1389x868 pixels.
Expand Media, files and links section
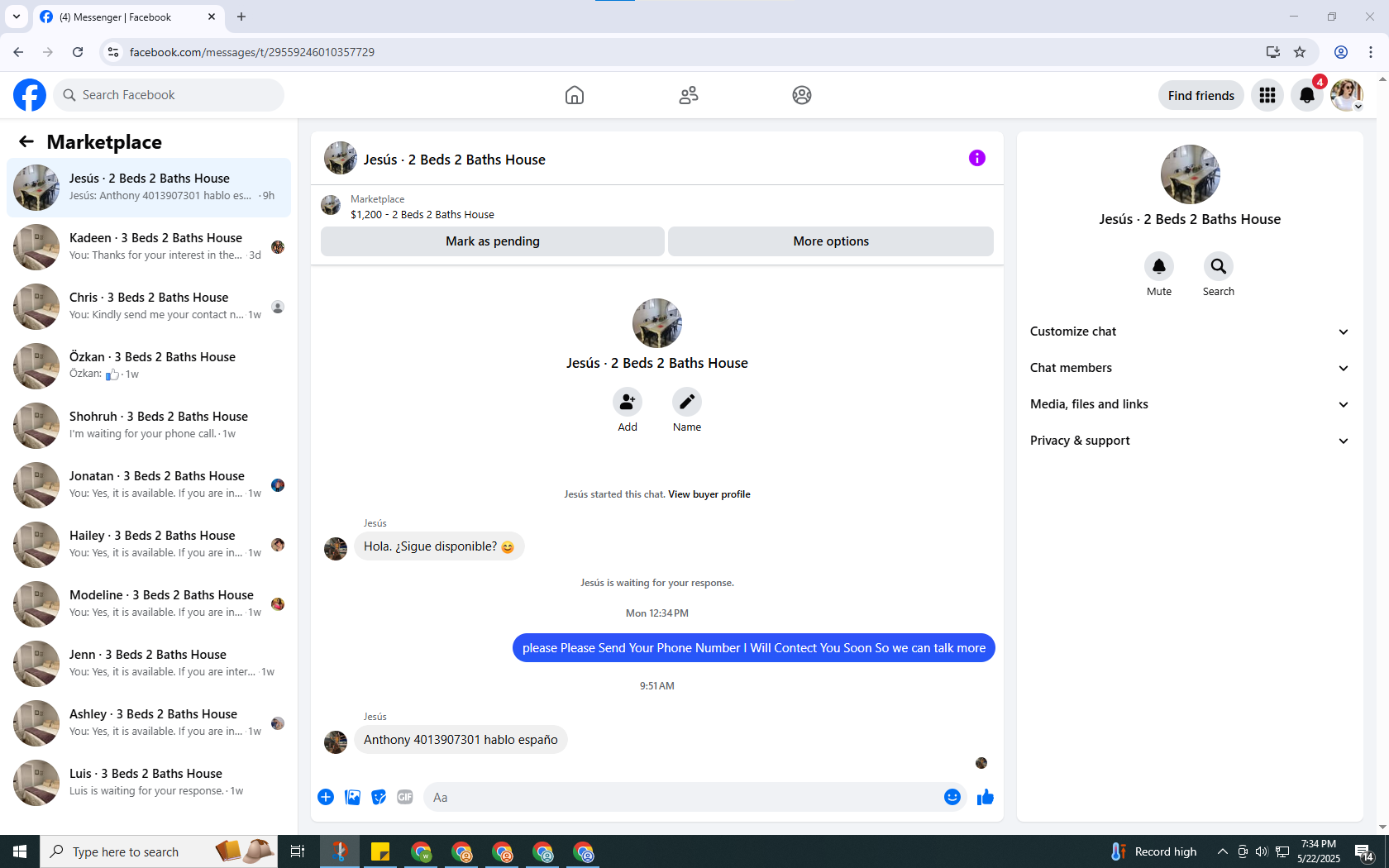click(1190, 404)
